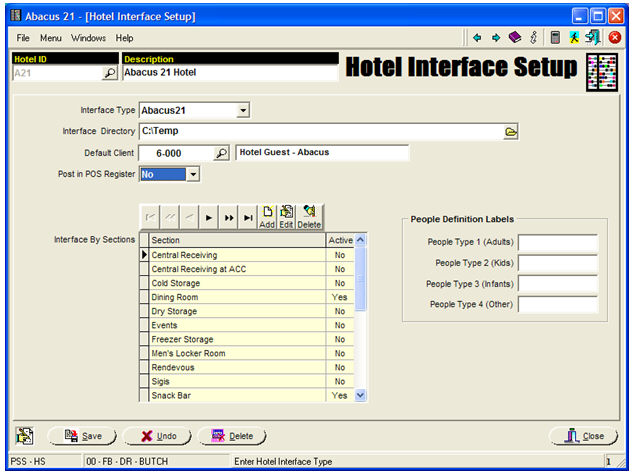Click the Default Client number field
633x474 pixels.
tap(176, 153)
